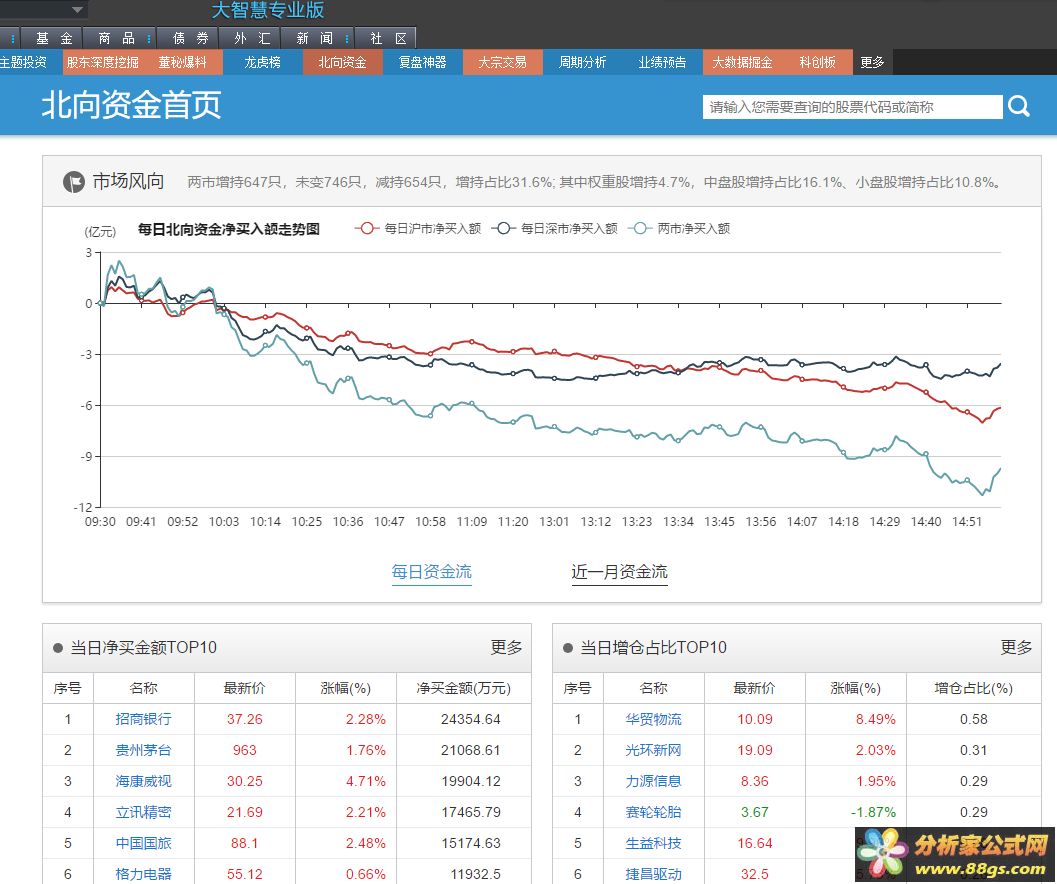Screen dimensions: 1057x884
Task: Open stock 生益科技
Action: click(653, 843)
